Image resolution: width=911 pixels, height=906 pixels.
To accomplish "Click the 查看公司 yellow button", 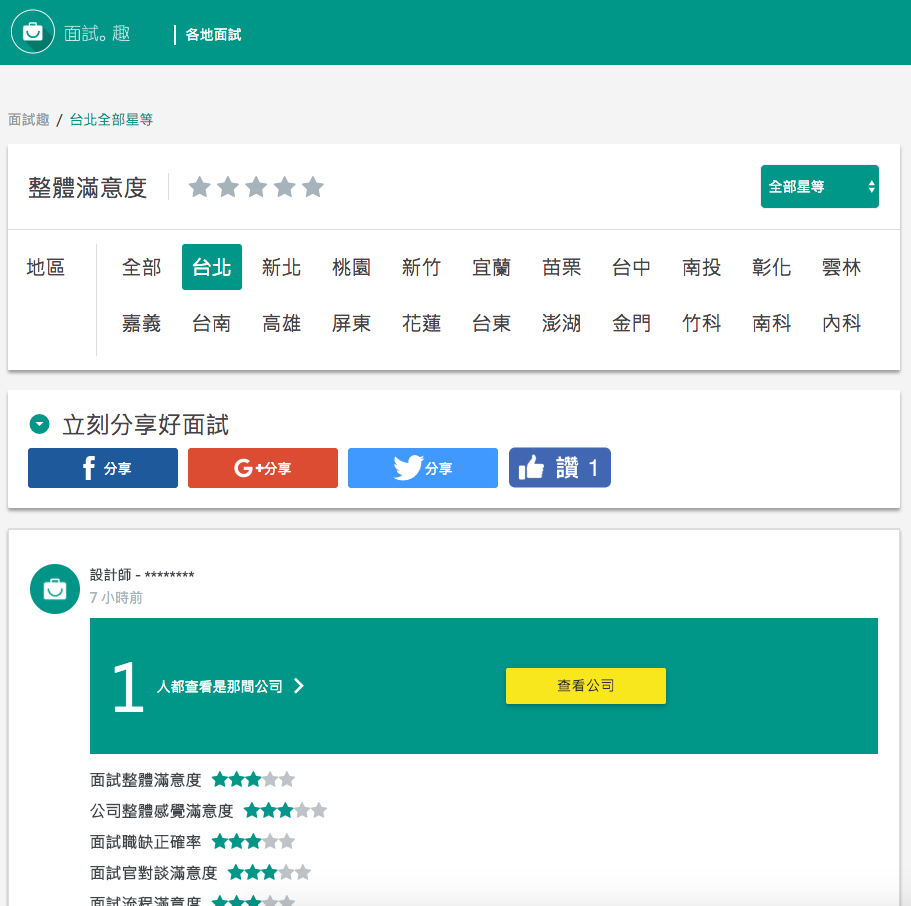I will [586, 686].
